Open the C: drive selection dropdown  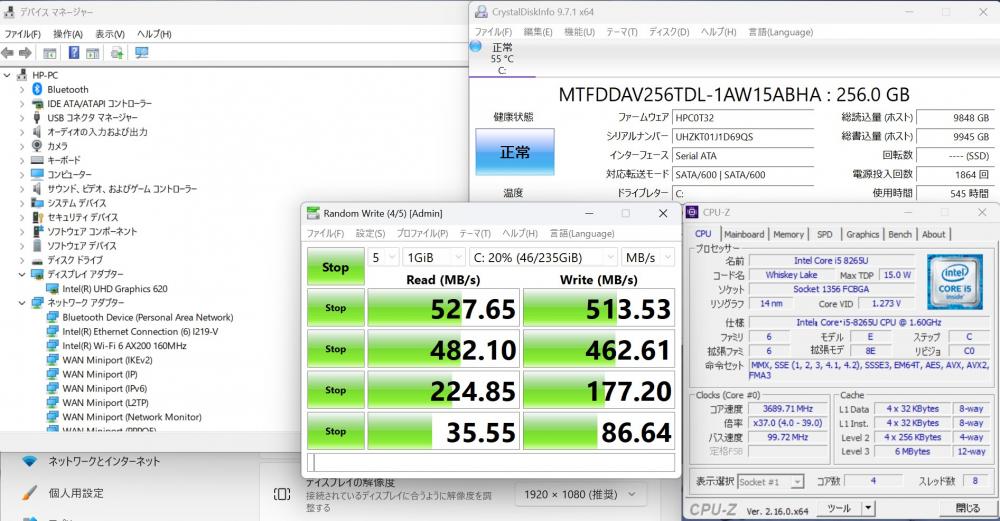click(x=542, y=258)
